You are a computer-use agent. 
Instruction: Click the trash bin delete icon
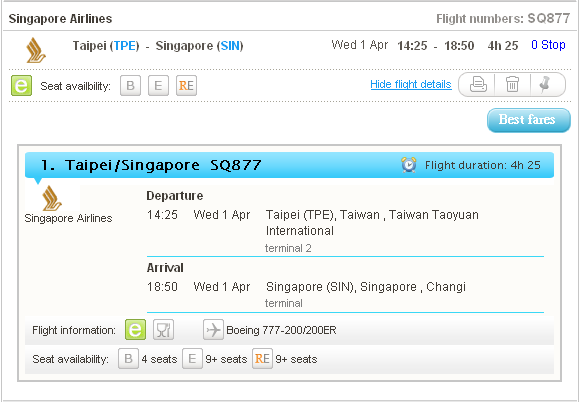pyautogui.click(x=512, y=84)
